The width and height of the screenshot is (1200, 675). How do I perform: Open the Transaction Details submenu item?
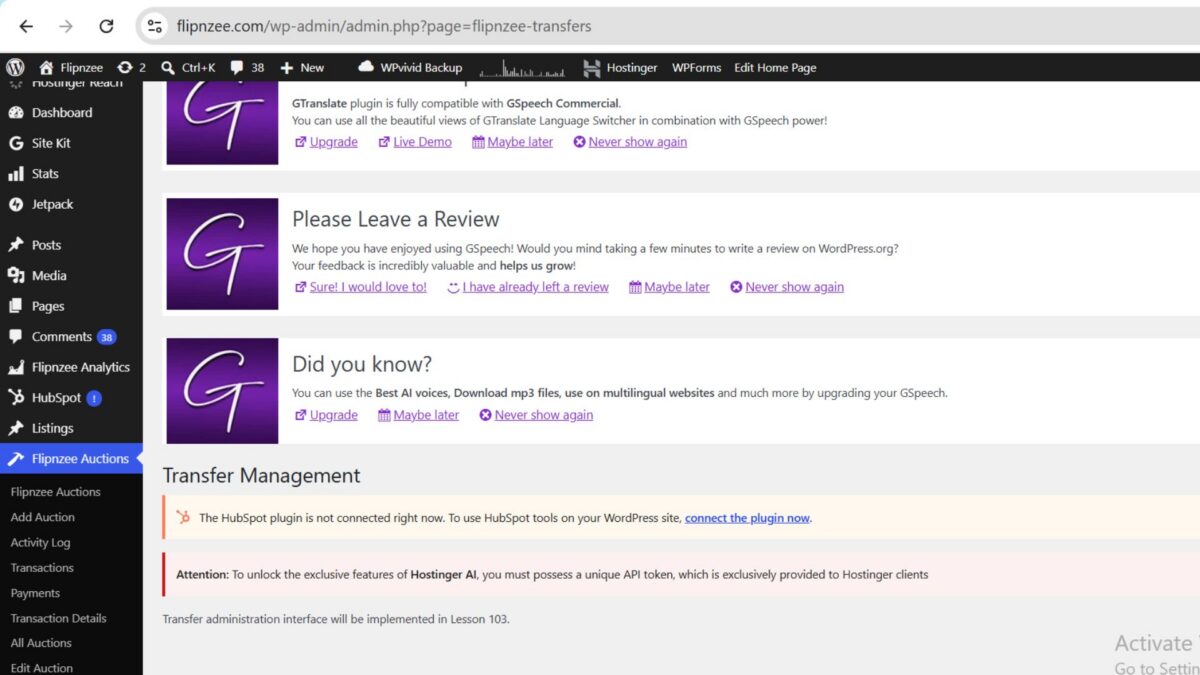click(59, 618)
